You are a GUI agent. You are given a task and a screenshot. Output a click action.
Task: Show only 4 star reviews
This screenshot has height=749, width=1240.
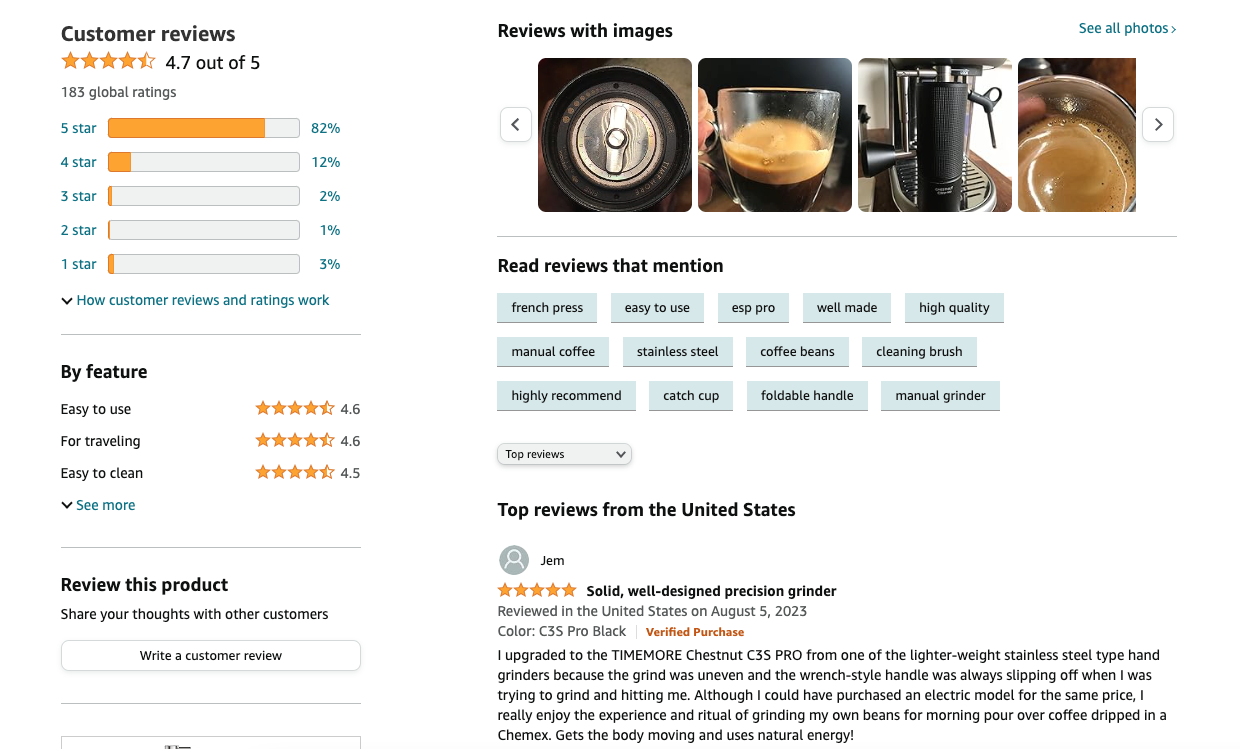tap(79, 162)
